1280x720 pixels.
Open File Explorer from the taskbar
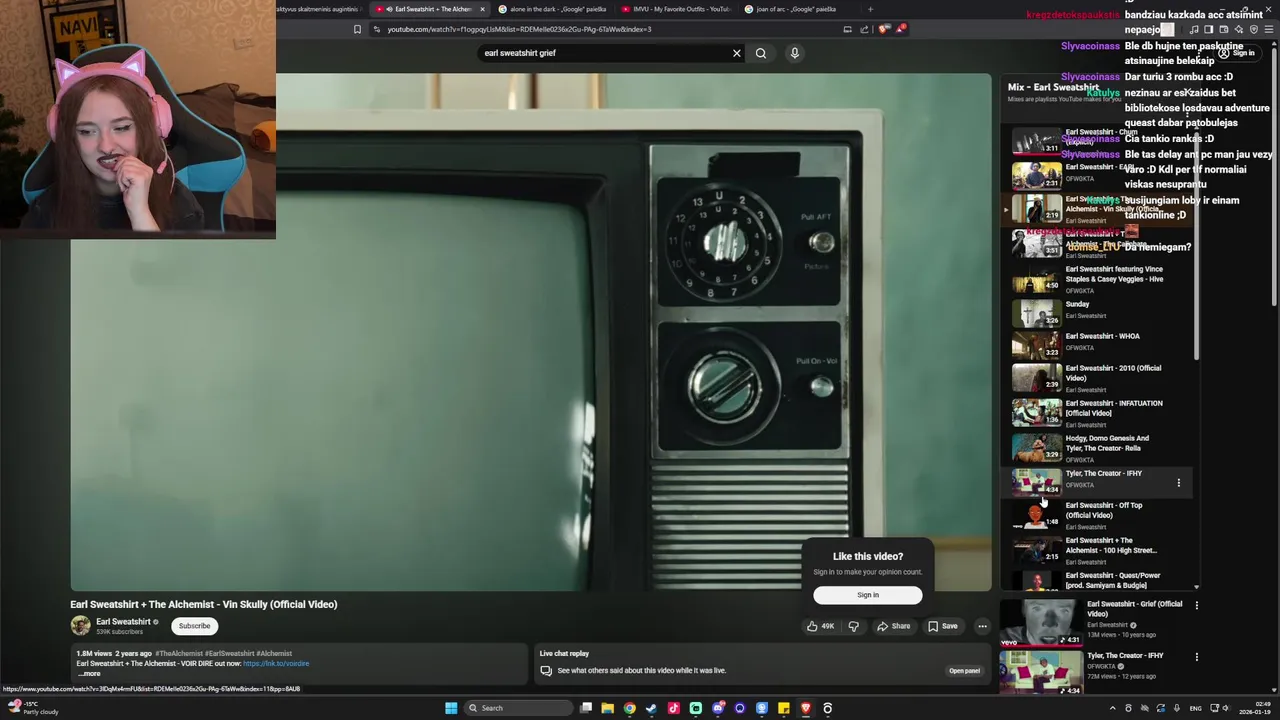pos(607,708)
